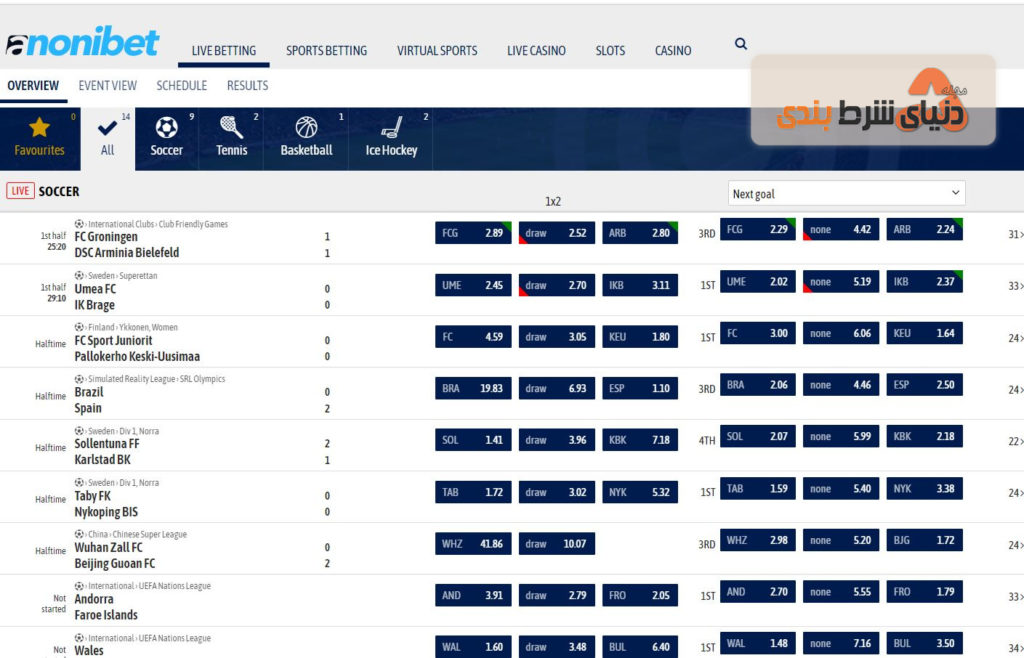Bet draw 10.07 for Wuhan match
1024x658 pixels.
556,544
